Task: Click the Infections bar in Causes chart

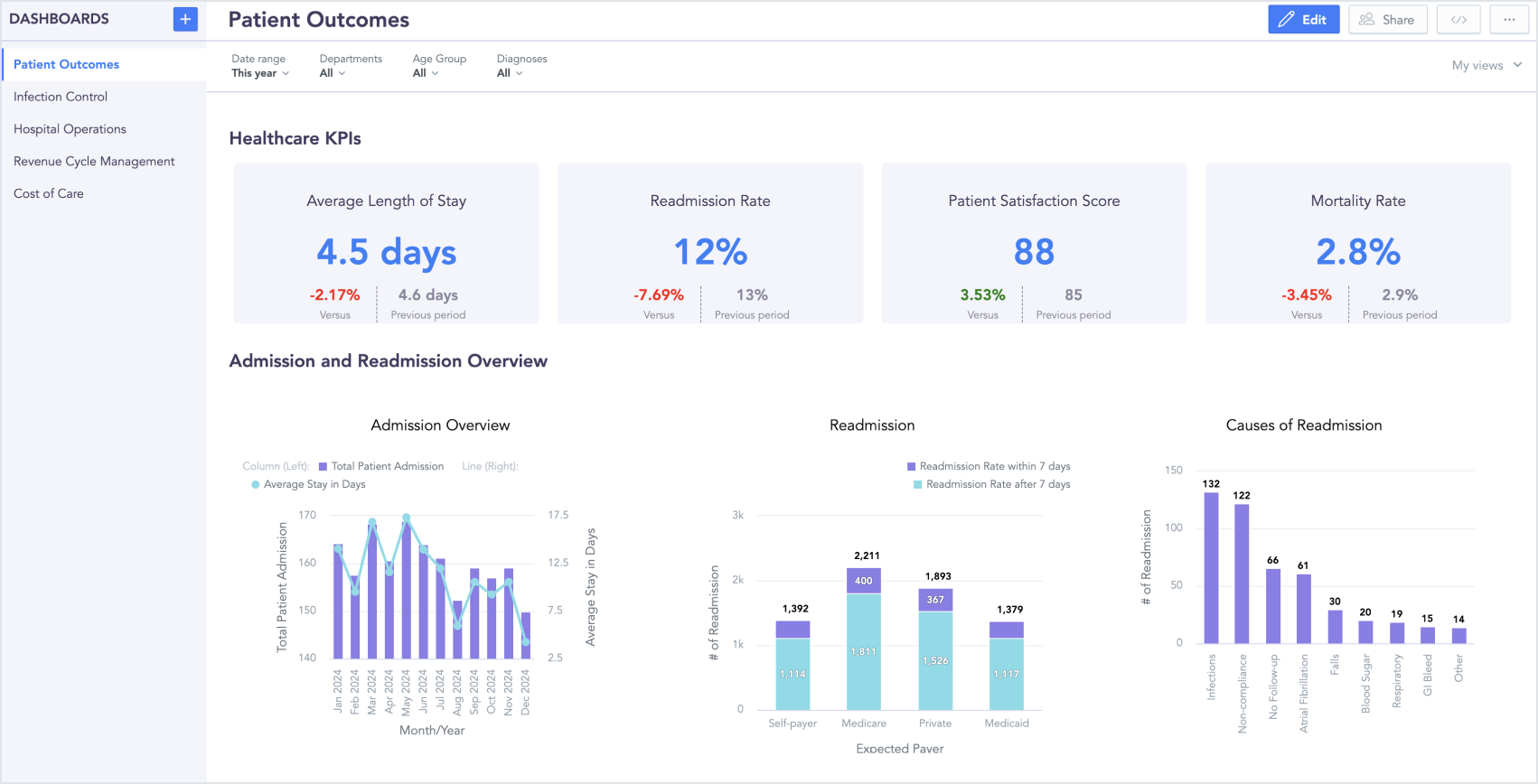Action: [1211, 567]
